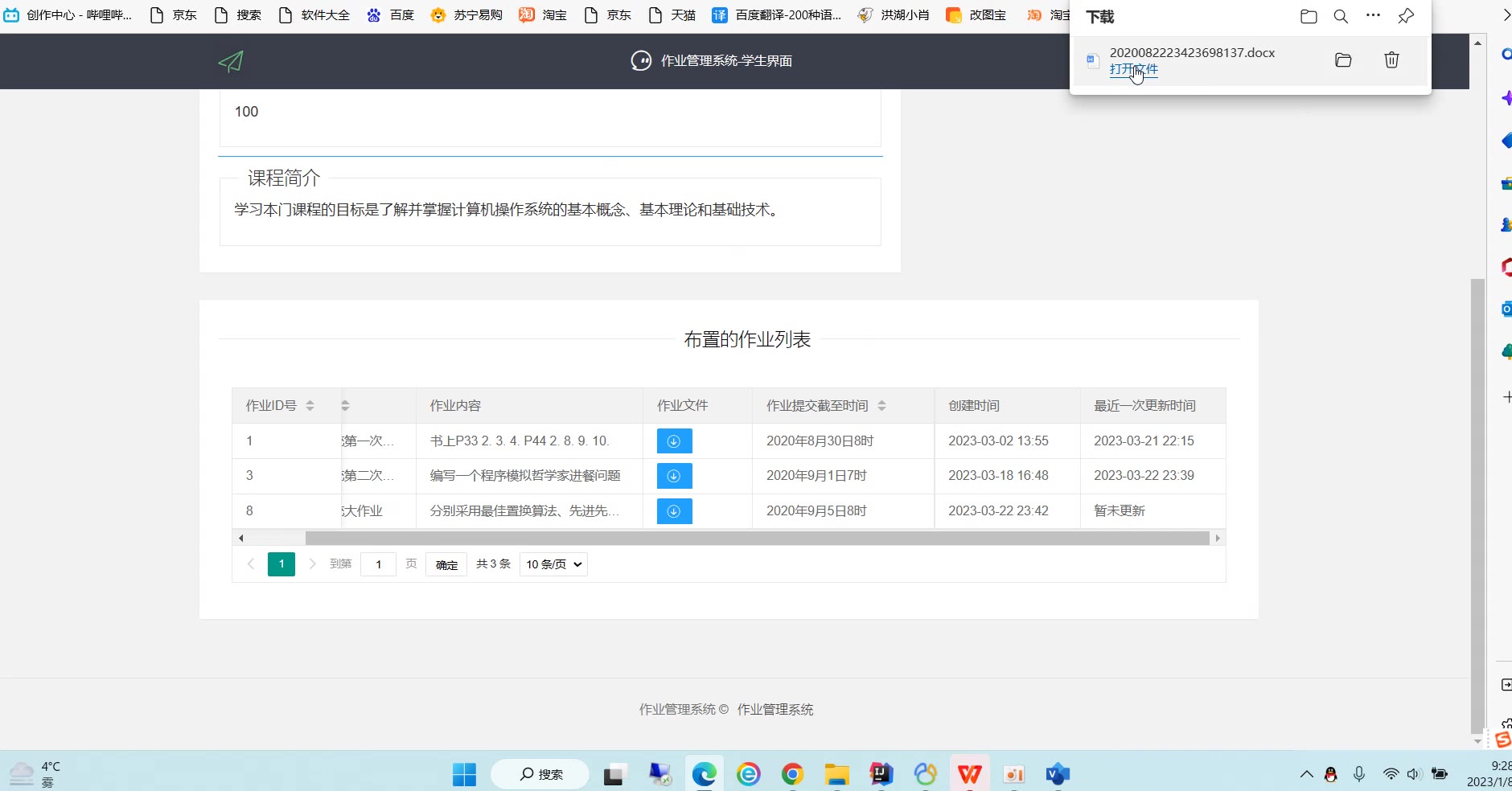Screen dimensions: 1512x791
Task: Open the 百度 bookmark
Action: pos(391,15)
